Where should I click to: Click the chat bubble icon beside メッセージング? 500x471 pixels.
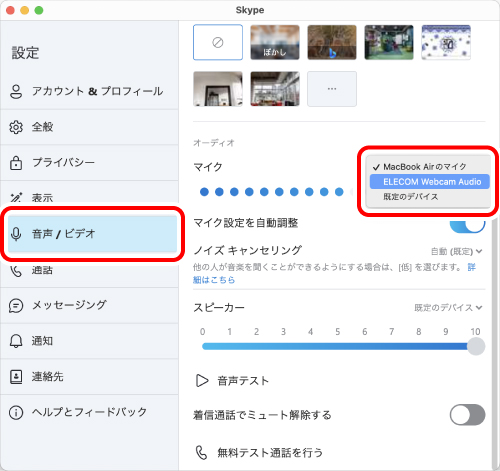tap(16, 306)
